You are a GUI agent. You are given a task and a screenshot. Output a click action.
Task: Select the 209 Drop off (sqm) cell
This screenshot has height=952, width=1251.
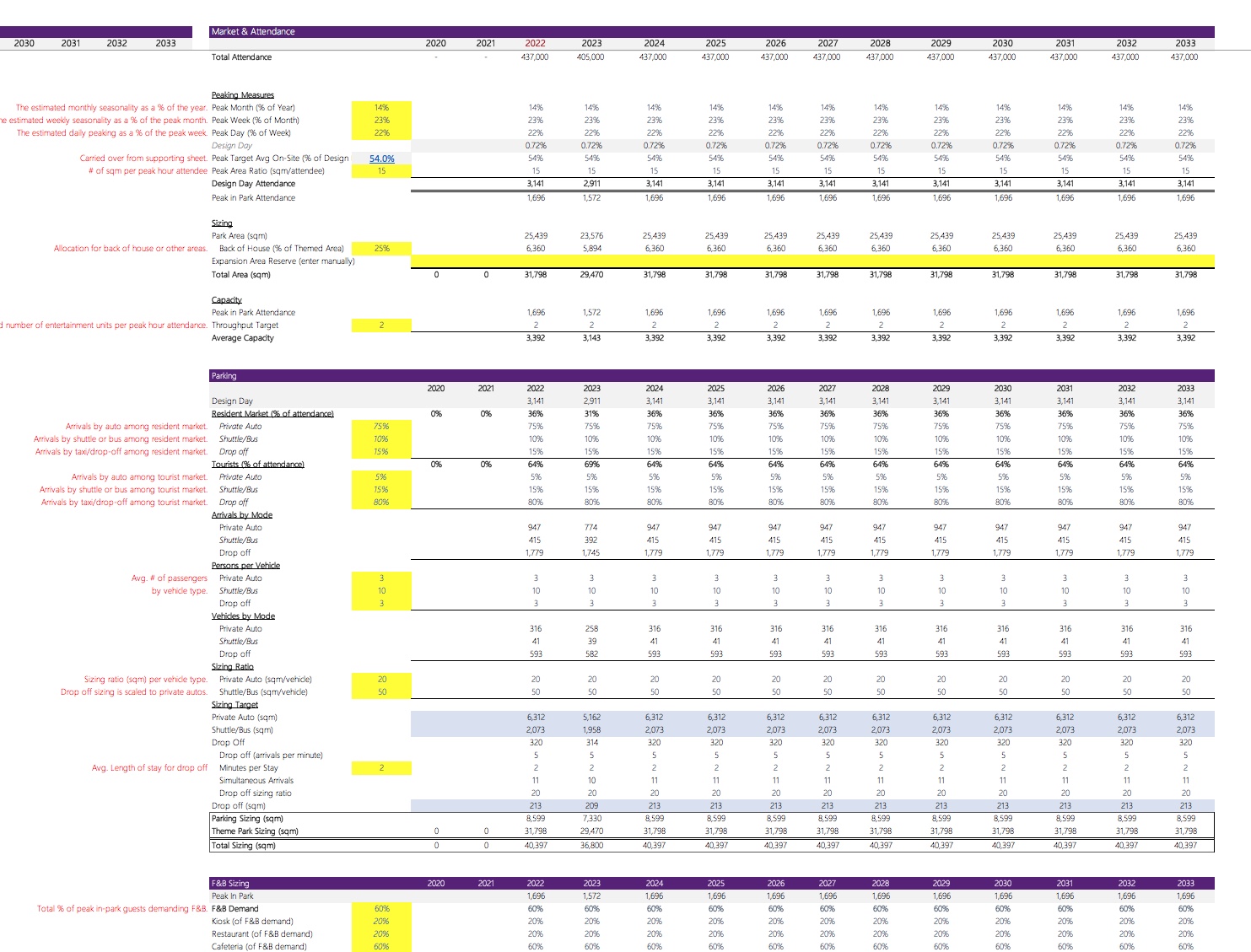tap(591, 806)
